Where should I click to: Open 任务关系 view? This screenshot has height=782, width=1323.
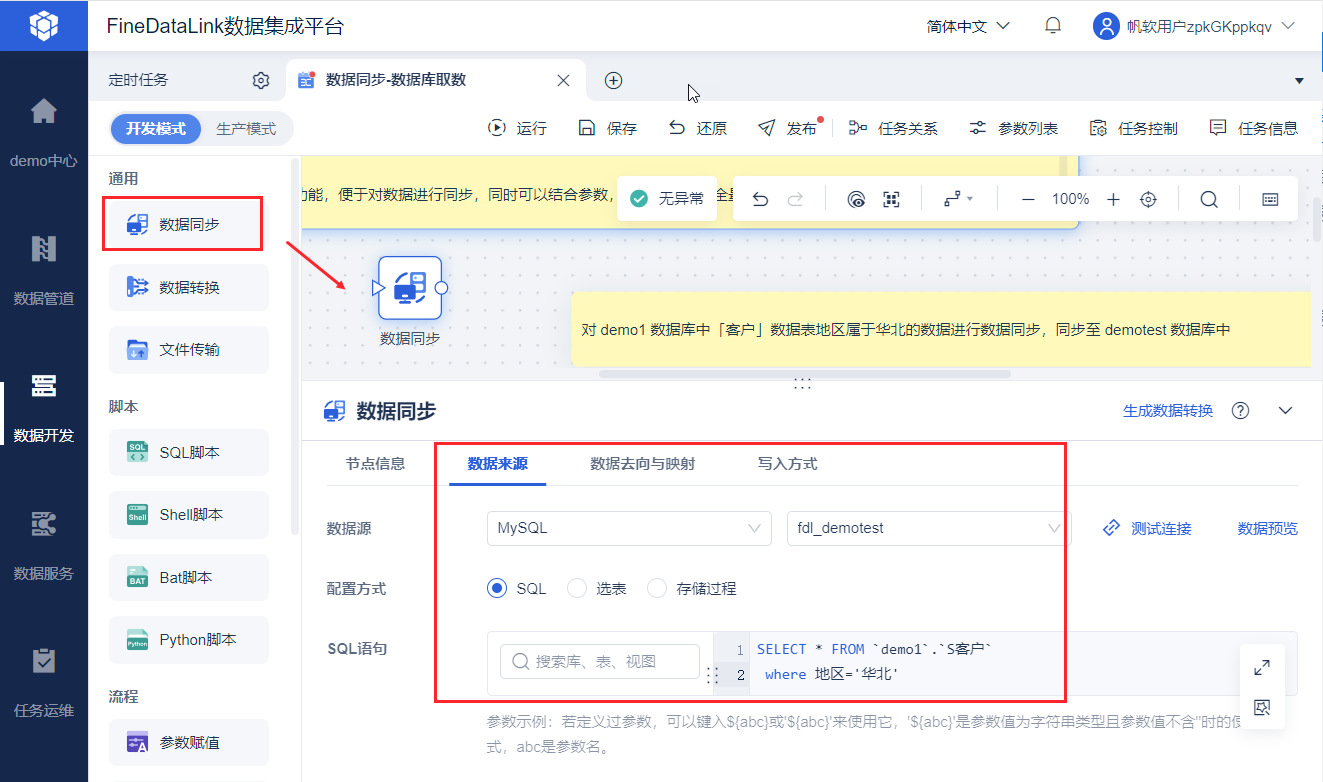893,128
